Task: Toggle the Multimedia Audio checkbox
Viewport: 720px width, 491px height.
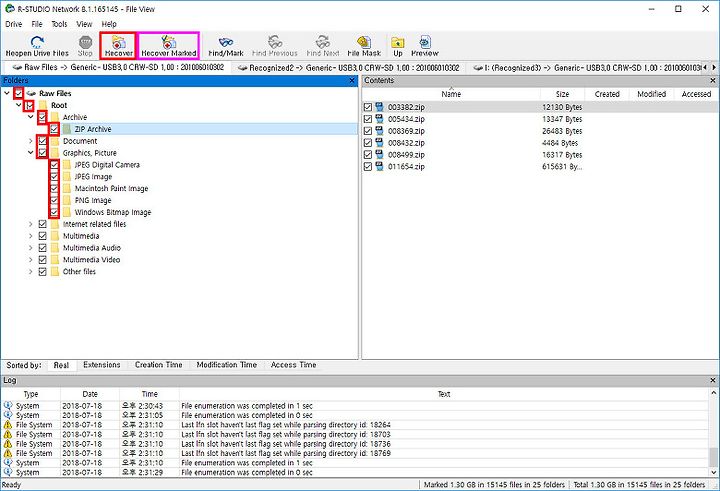Action: pyautogui.click(x=43, y=248)
